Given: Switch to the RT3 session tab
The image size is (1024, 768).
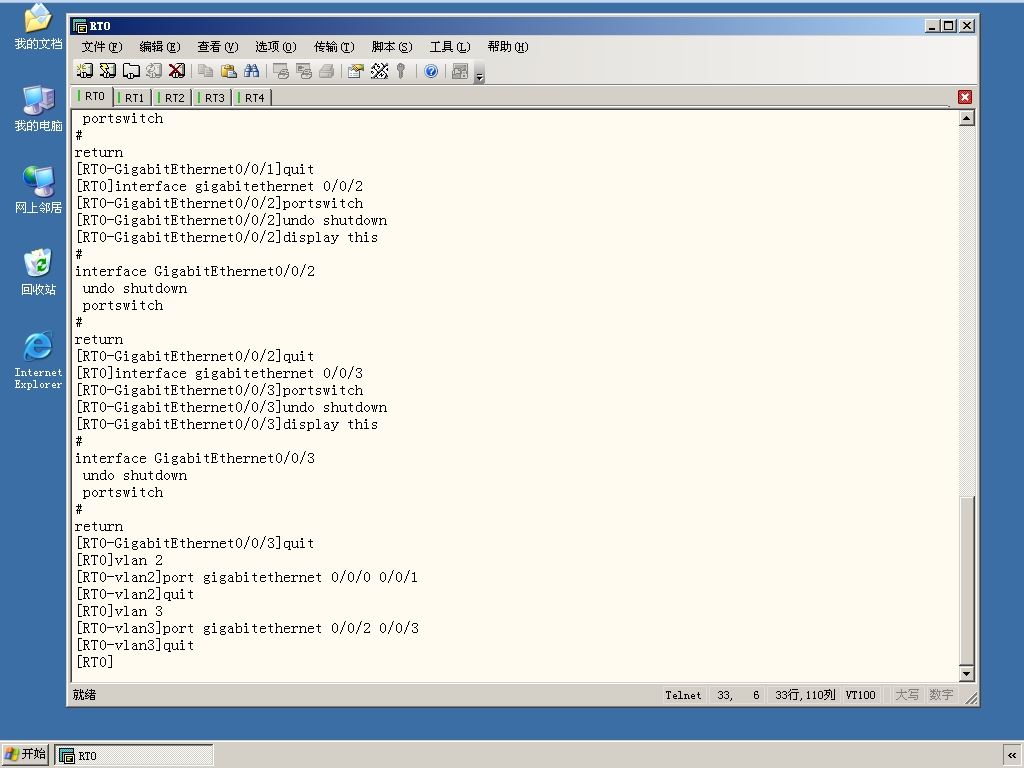Looking at the screenshot, I should [x=212, y=97].
